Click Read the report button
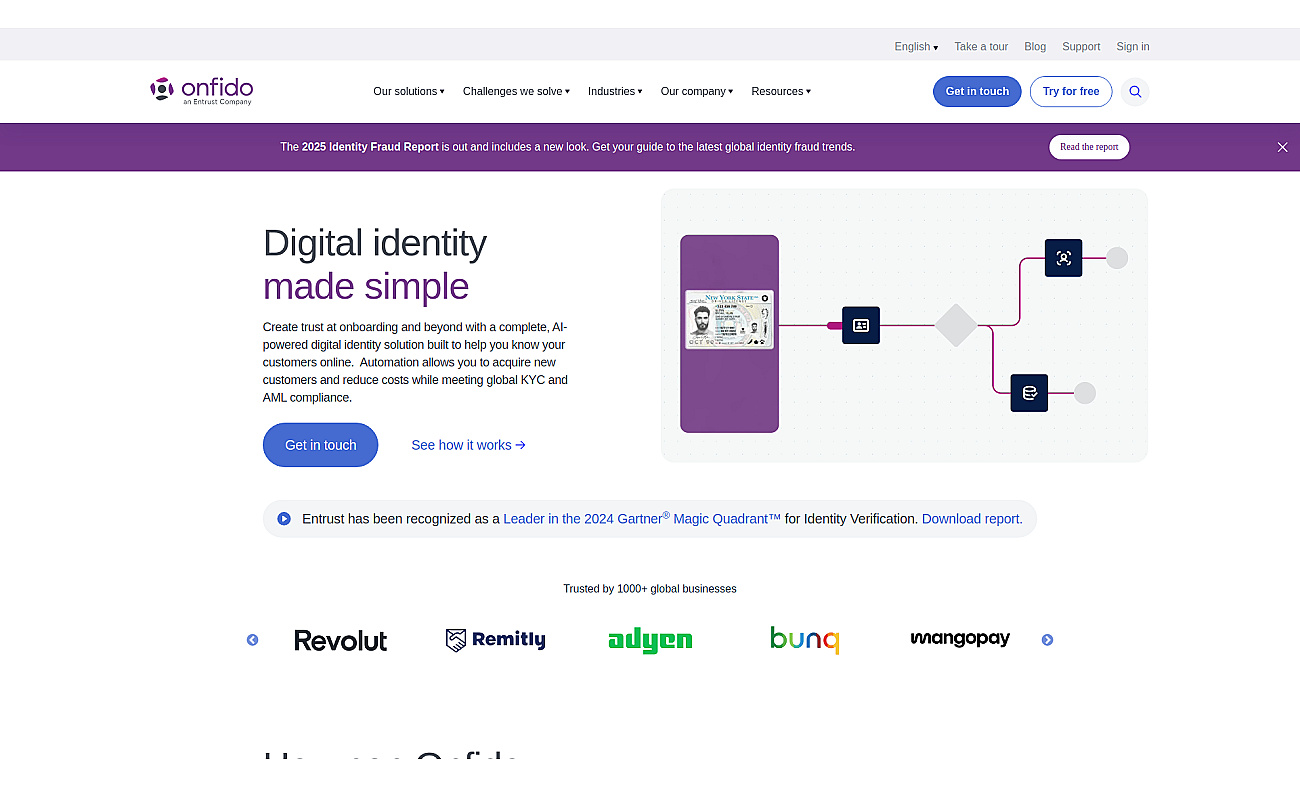Image resolution: width=1300 pixels, height=788 pixels. pyautogui.click(x=1089, y=147)
